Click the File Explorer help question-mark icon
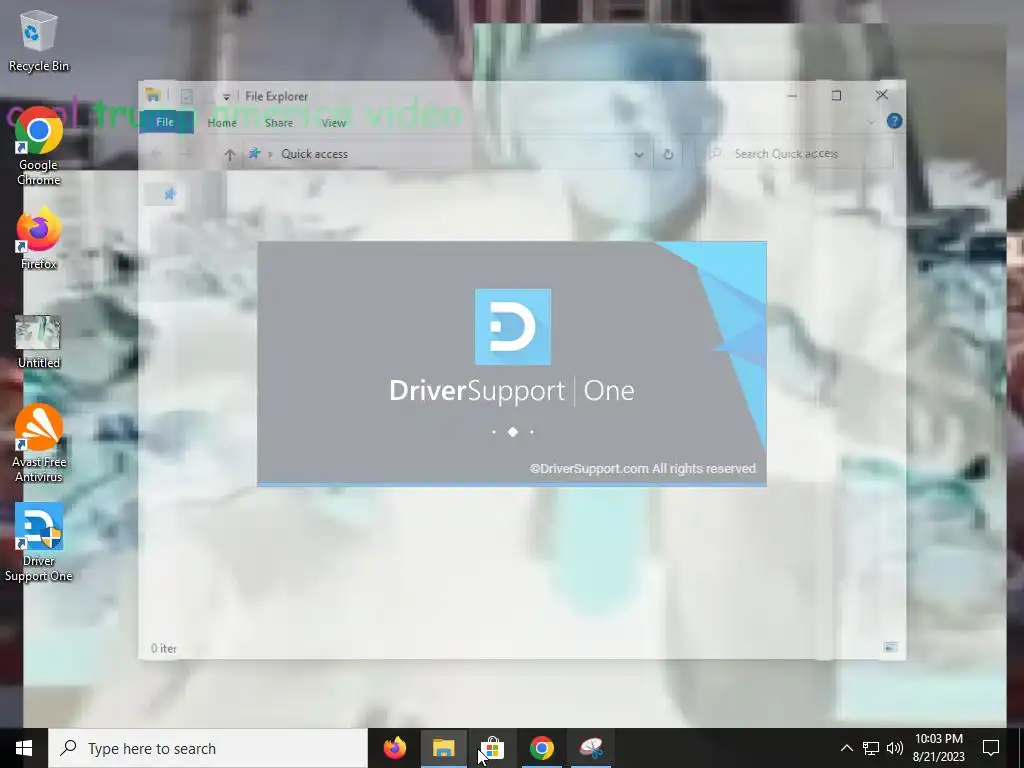Viewport: 1024px width, 768px height. click(894, 121)
